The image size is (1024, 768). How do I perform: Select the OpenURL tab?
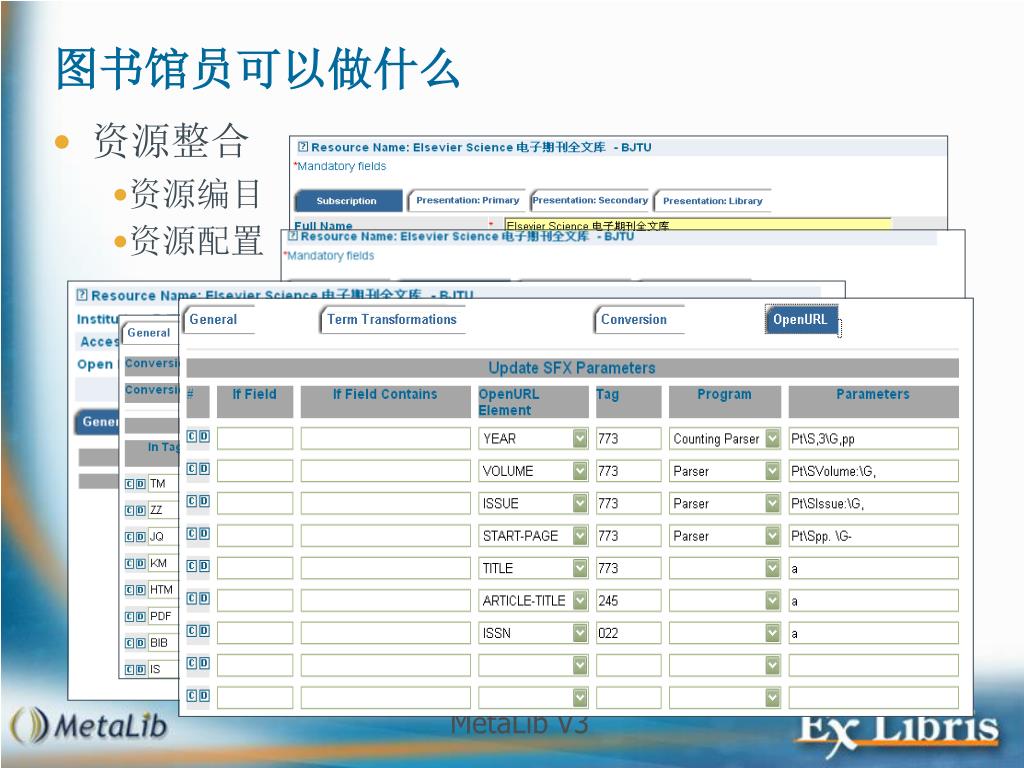[801, 319]
